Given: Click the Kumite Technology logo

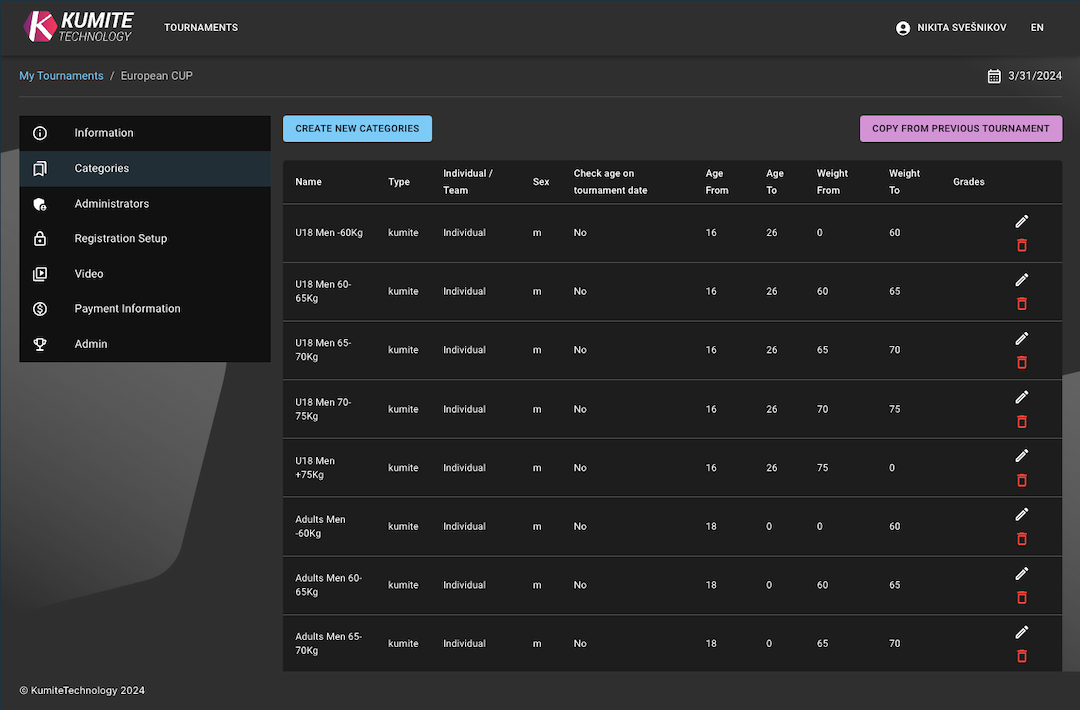Looking at the screenshot, I should (77, 27).
